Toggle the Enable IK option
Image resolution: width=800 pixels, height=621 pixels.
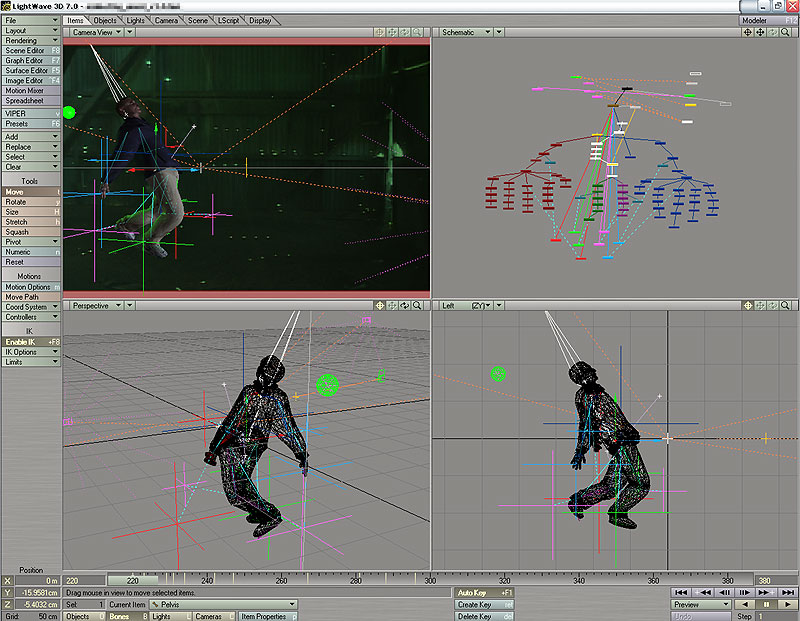click(x=31, y=342)
